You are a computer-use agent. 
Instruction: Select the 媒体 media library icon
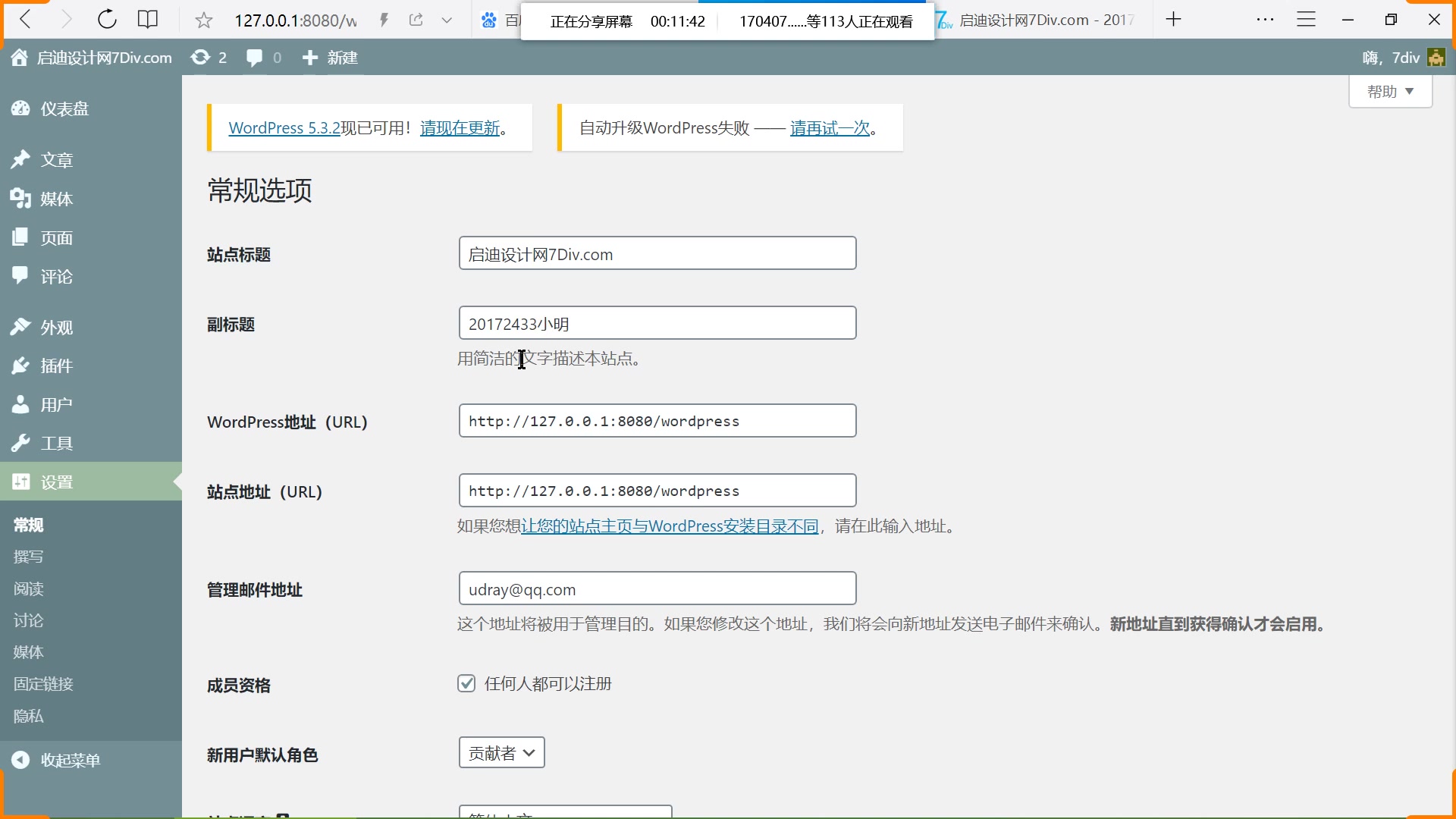coord(21,199)
